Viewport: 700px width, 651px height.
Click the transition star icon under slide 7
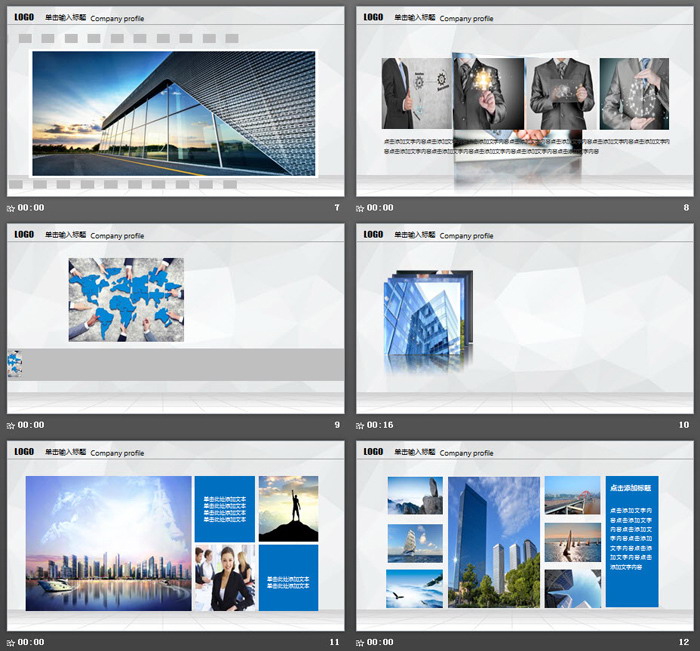point(11,208)
